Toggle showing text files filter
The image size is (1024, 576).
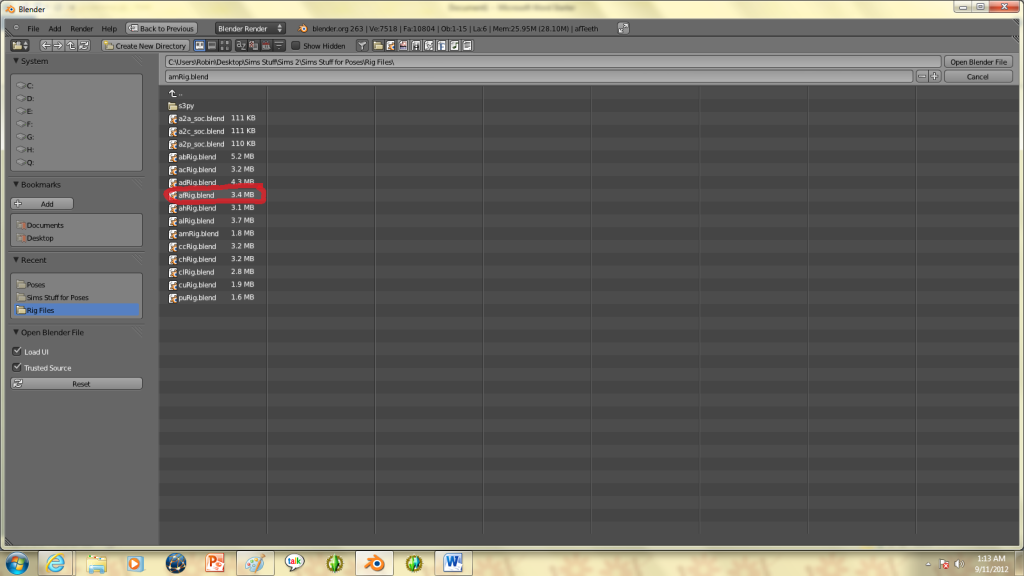coord(467,46)
